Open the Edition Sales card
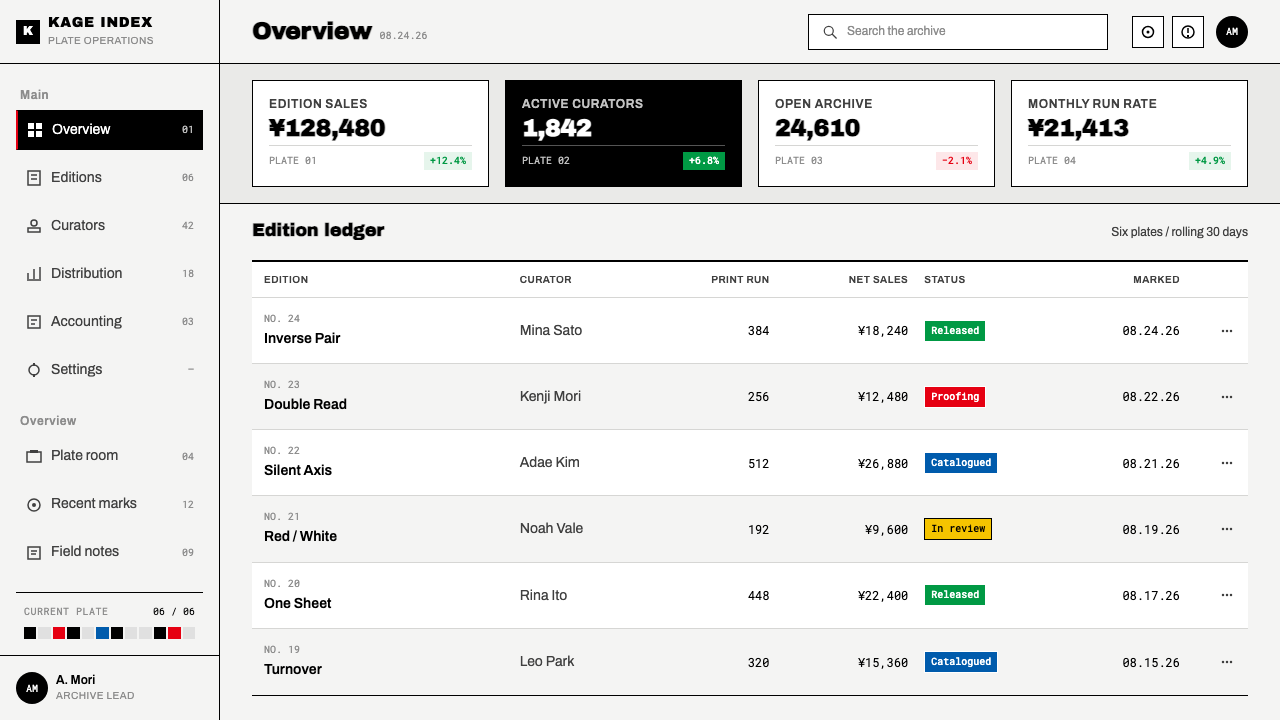Screen dimensions: 1280x720 coord(370,134)
